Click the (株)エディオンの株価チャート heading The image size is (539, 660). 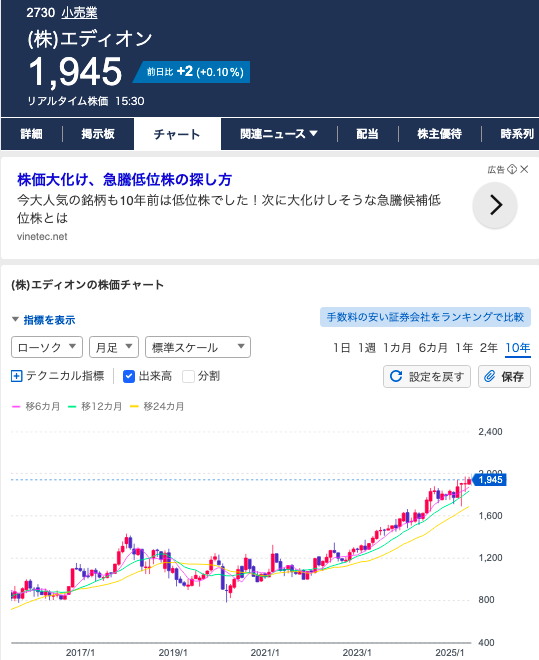coord(88,285)
